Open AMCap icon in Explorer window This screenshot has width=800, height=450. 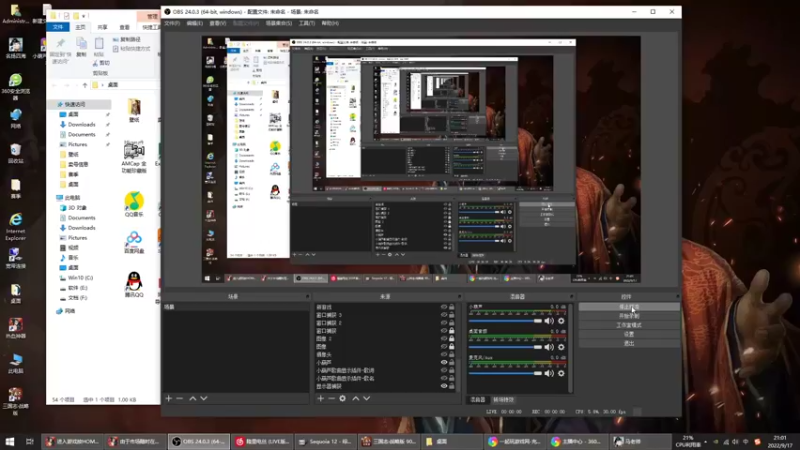click(134, 156)
